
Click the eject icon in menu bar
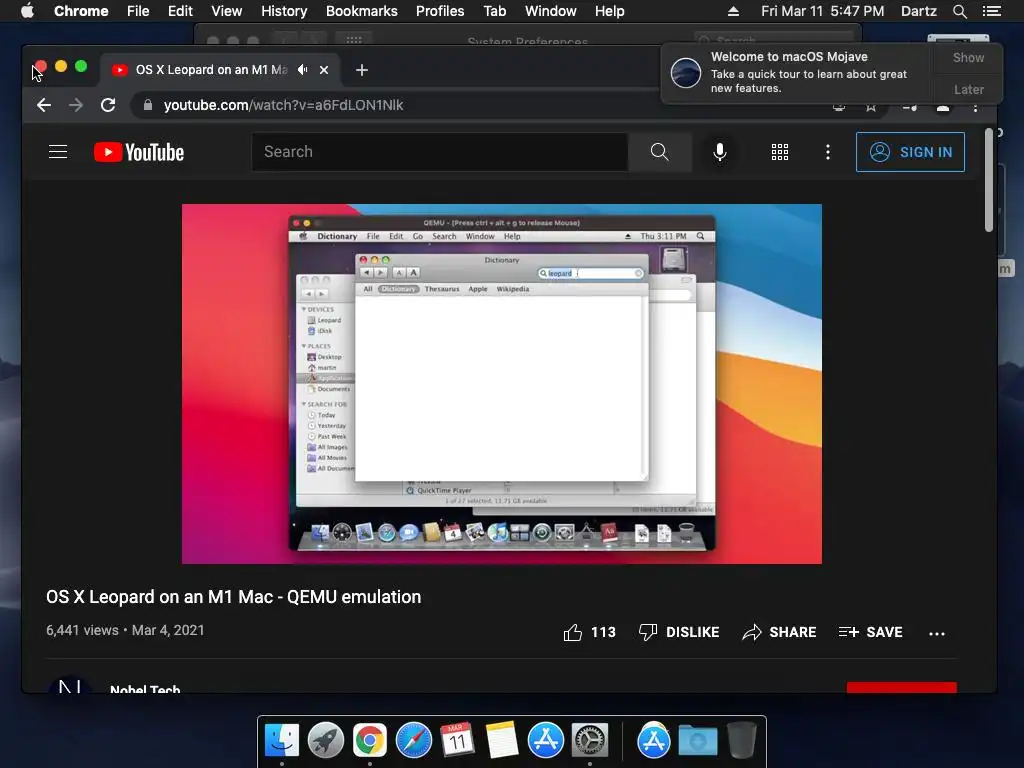pos(733,11)
